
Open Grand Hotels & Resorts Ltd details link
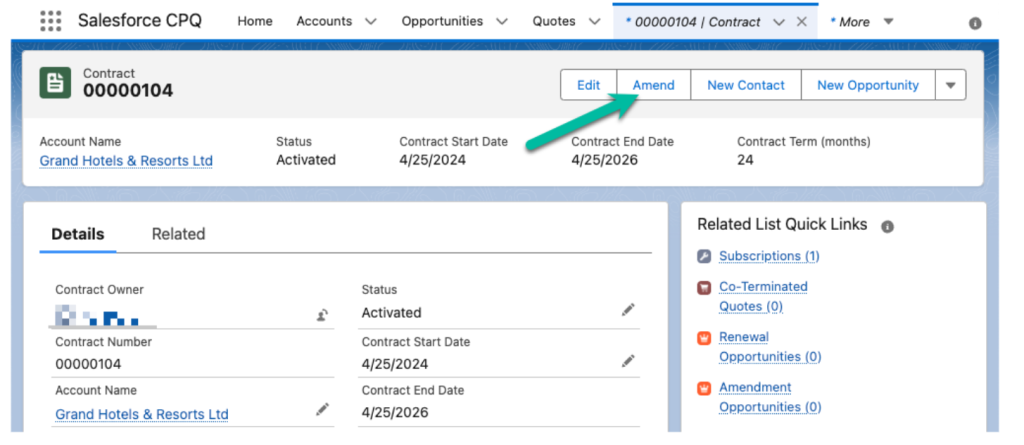coord(142,414)
